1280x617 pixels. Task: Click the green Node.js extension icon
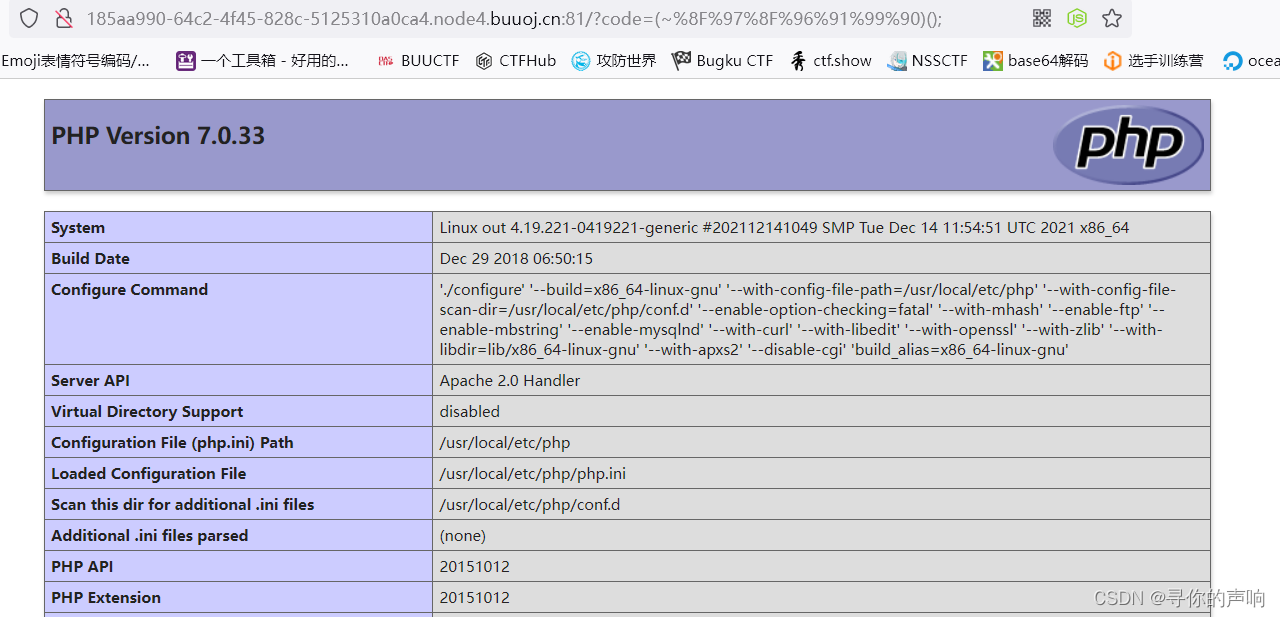1077,18
